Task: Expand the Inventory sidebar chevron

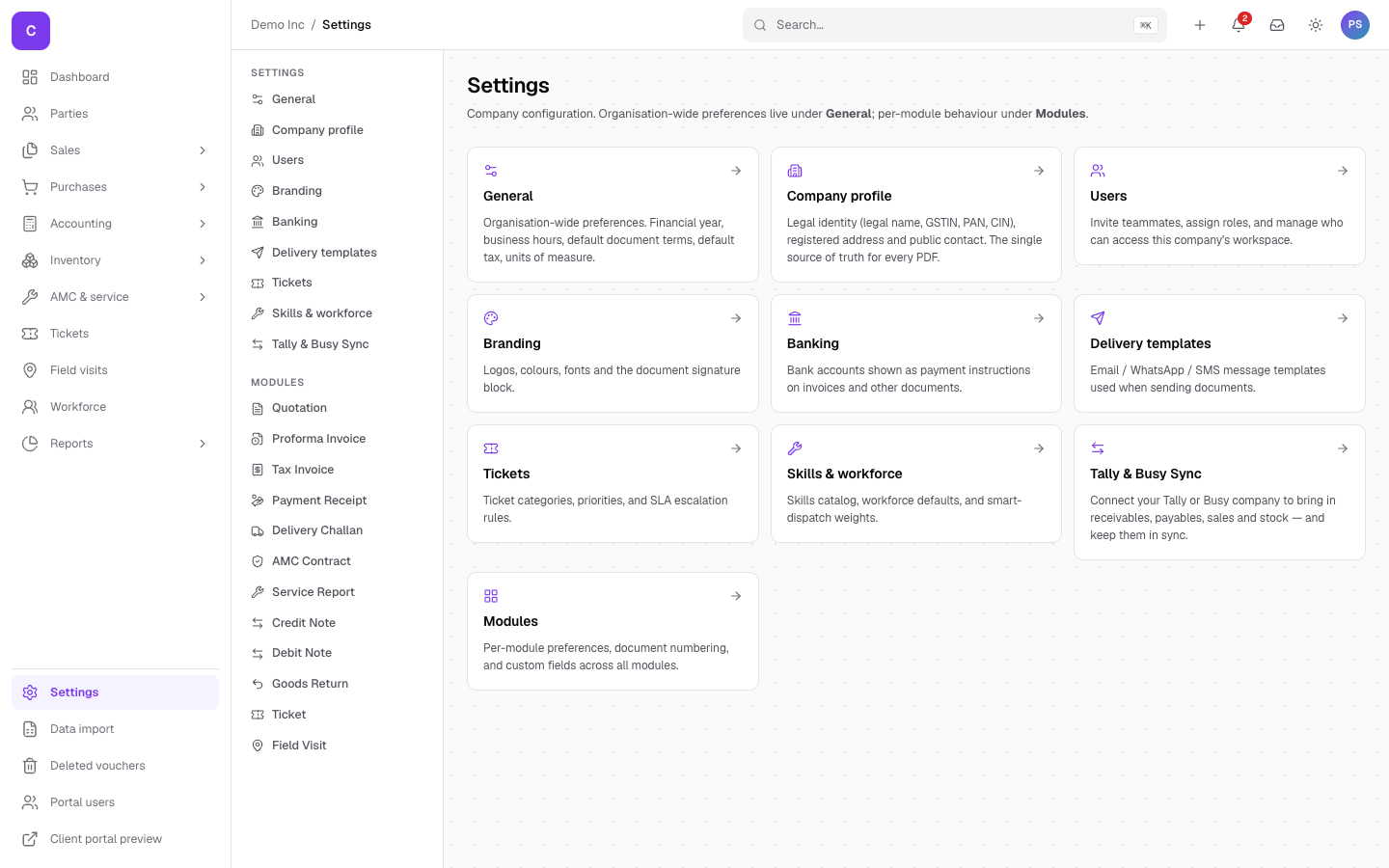Action: pos(203,260)
